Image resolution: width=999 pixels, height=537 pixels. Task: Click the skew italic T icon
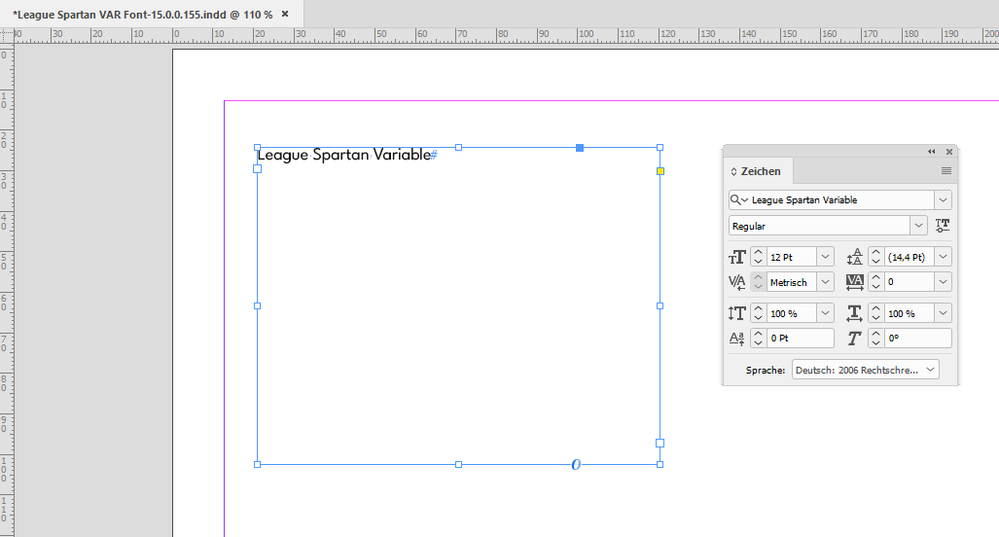tap(854, 338)
